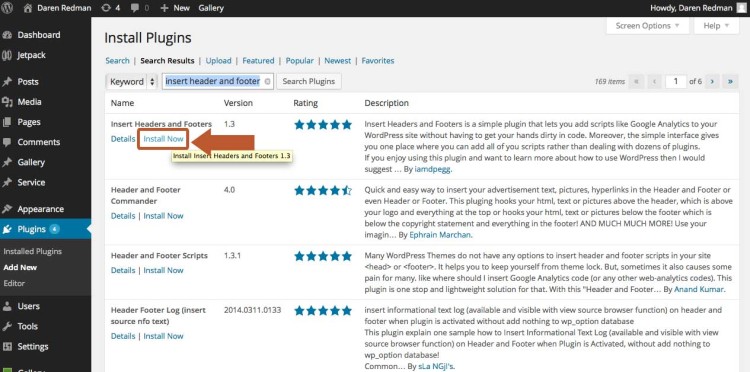The image size is (750, 372).
Task: Open the Keyword search type dropdown
Action: pyautogui.click(x=132, y=82)
